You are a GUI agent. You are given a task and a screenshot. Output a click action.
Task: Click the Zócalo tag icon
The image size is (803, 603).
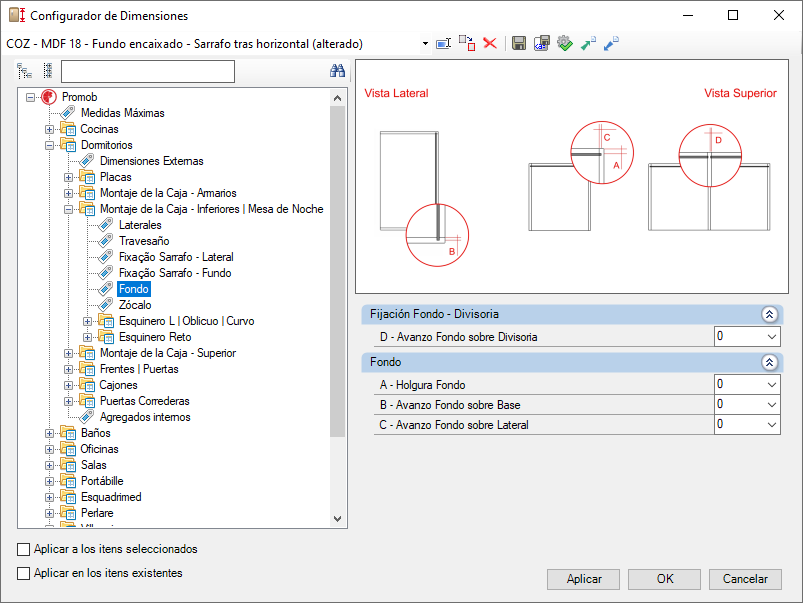click(105, 305)
